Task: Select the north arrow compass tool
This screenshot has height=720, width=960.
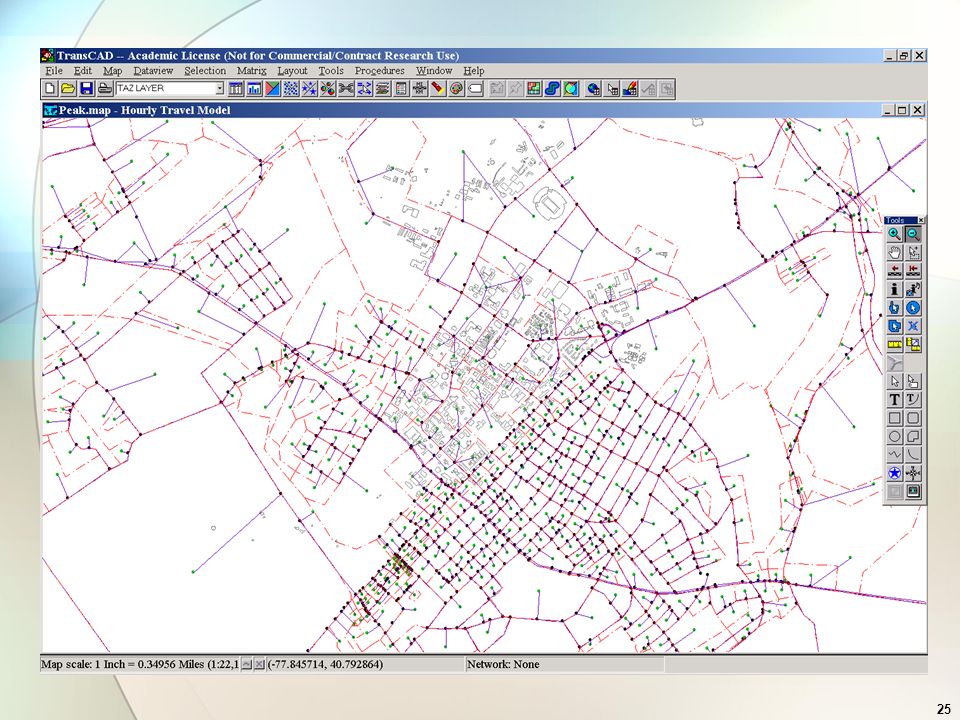Action: pos(913,473)
